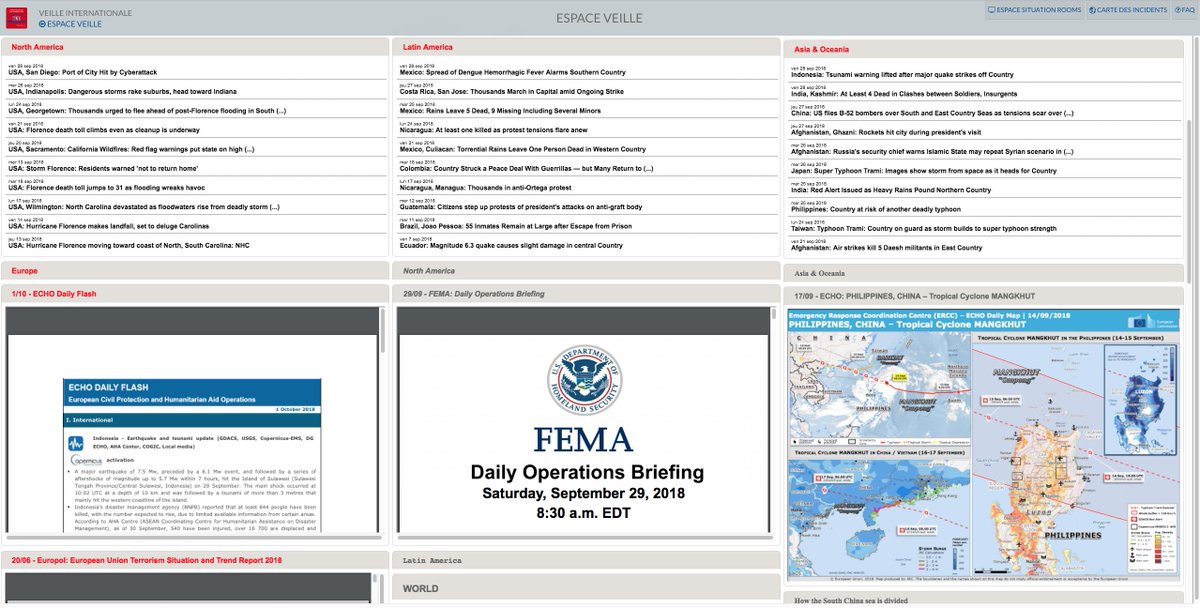Open India Red Alert heavy rains headline
Screen dimensions: 1200x608
tap(891, 190)
